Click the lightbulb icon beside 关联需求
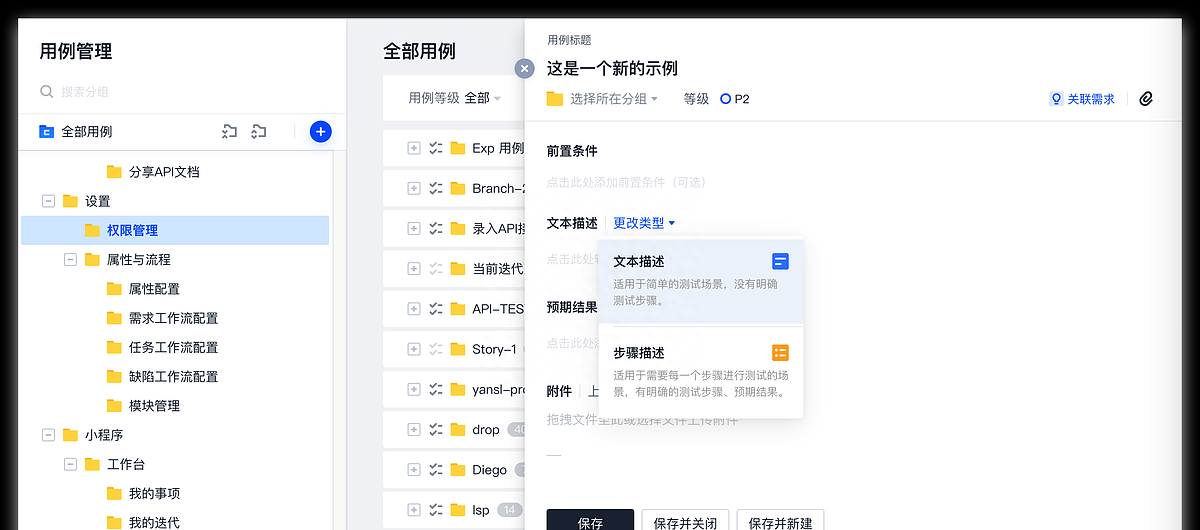1200x530 pixels. tap(1055, 99)
